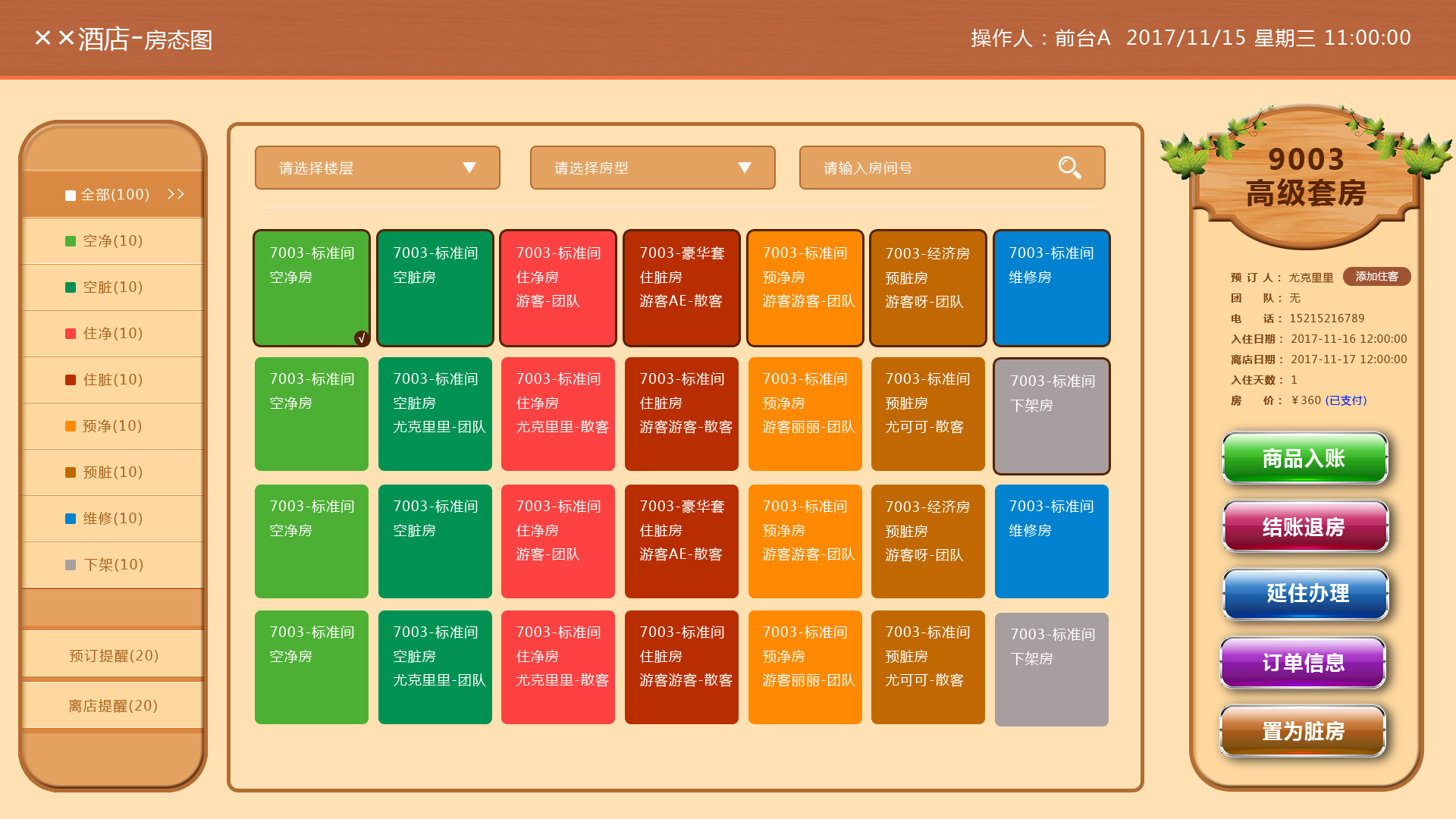The image size is (1456, 819).
Task: Click the >> chevron beside 全部(100)
Action: tap(176, 194)
